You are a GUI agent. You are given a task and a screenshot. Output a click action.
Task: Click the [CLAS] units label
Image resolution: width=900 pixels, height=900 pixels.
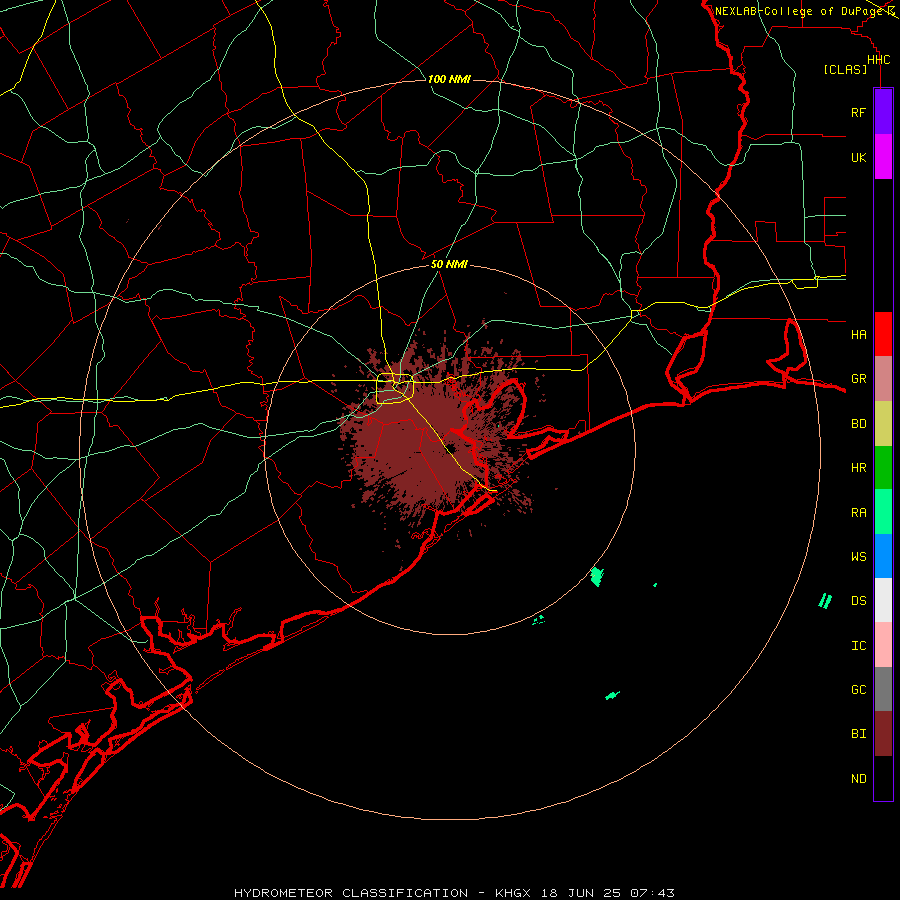[x=845, y=69]
